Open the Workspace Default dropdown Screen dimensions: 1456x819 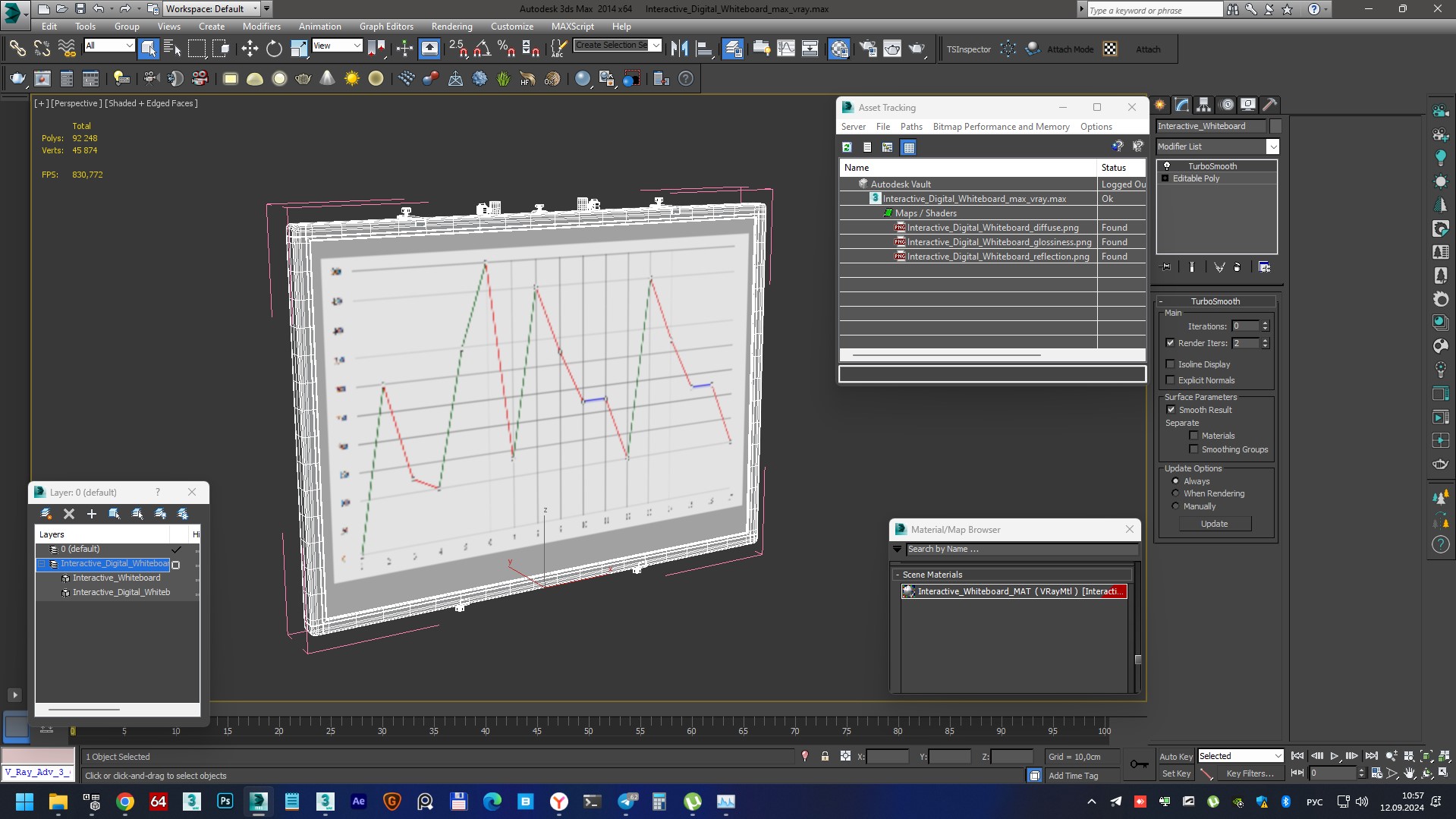(212, 9)
